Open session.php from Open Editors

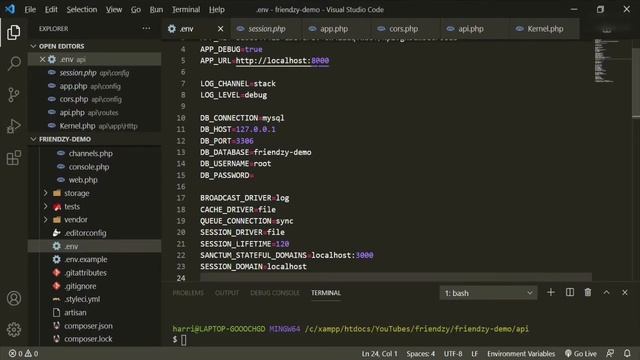pyautogui.click(x=95, y=73)
